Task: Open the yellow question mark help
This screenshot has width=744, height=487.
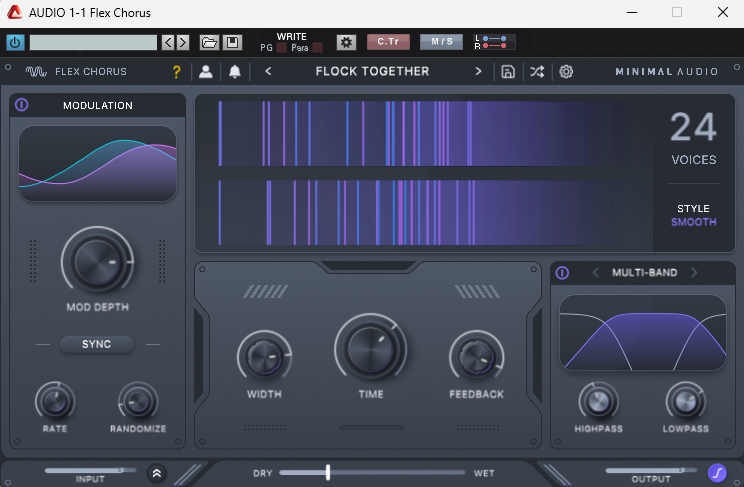Action: tap(177, 72)
